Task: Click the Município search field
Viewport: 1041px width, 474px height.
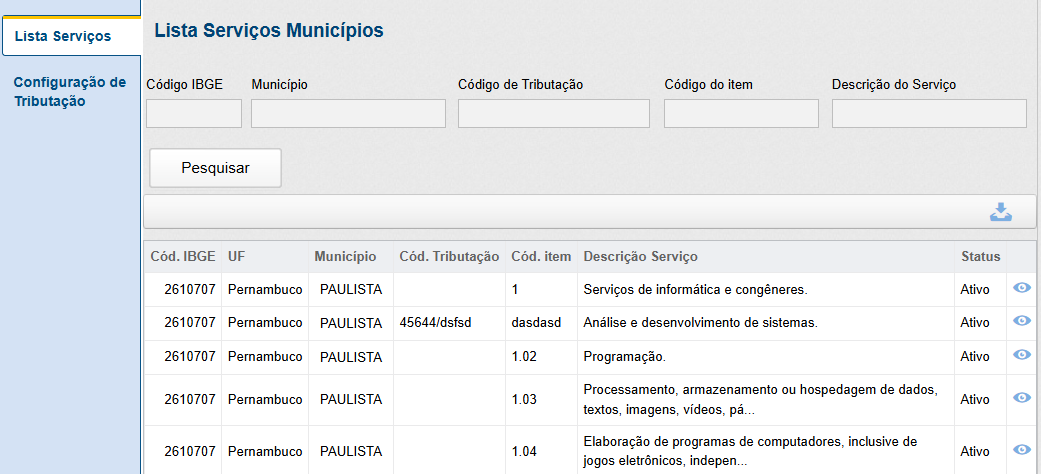Action: click(348, 114)
